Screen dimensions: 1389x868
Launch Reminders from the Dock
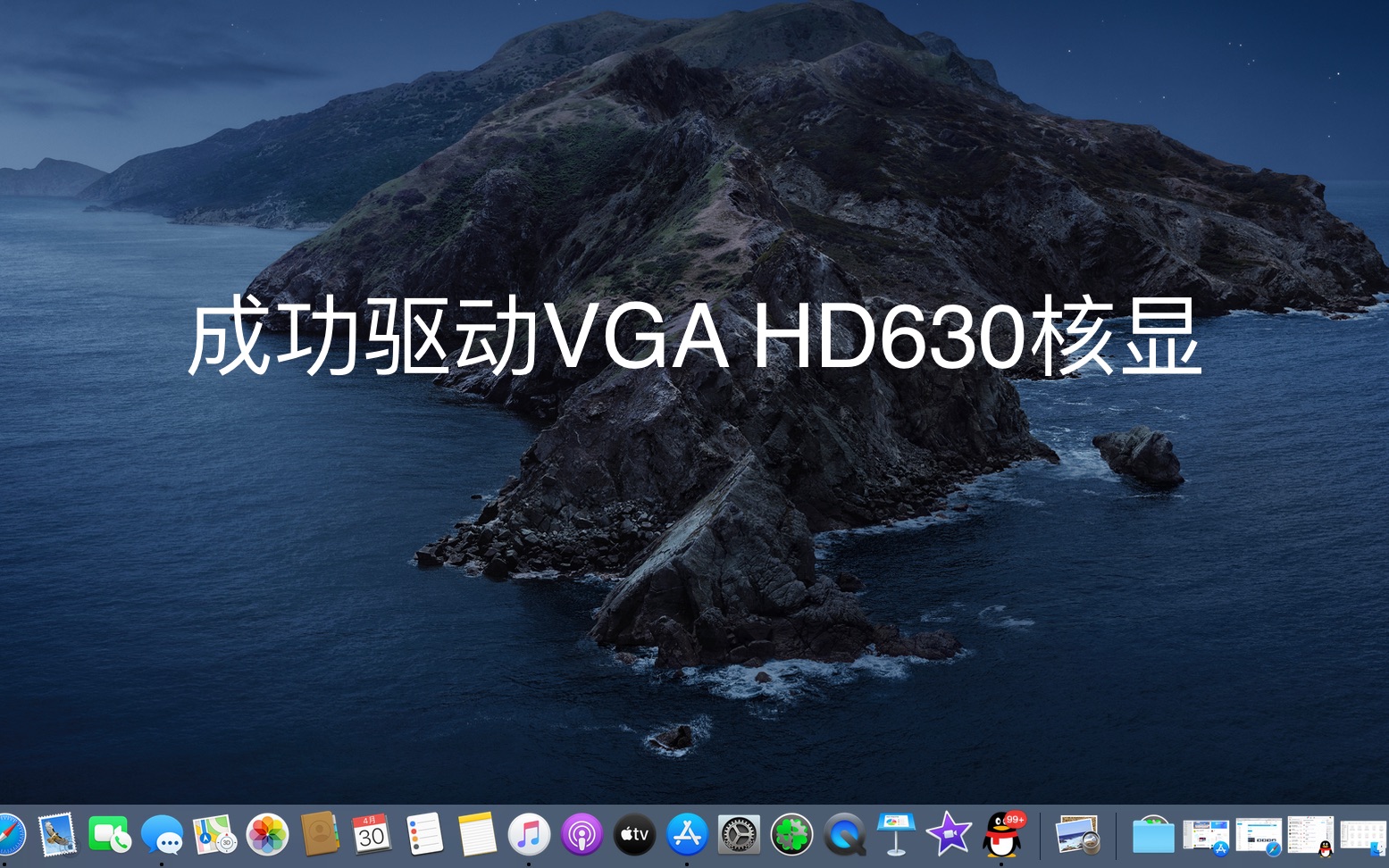[x=424, y=835]
